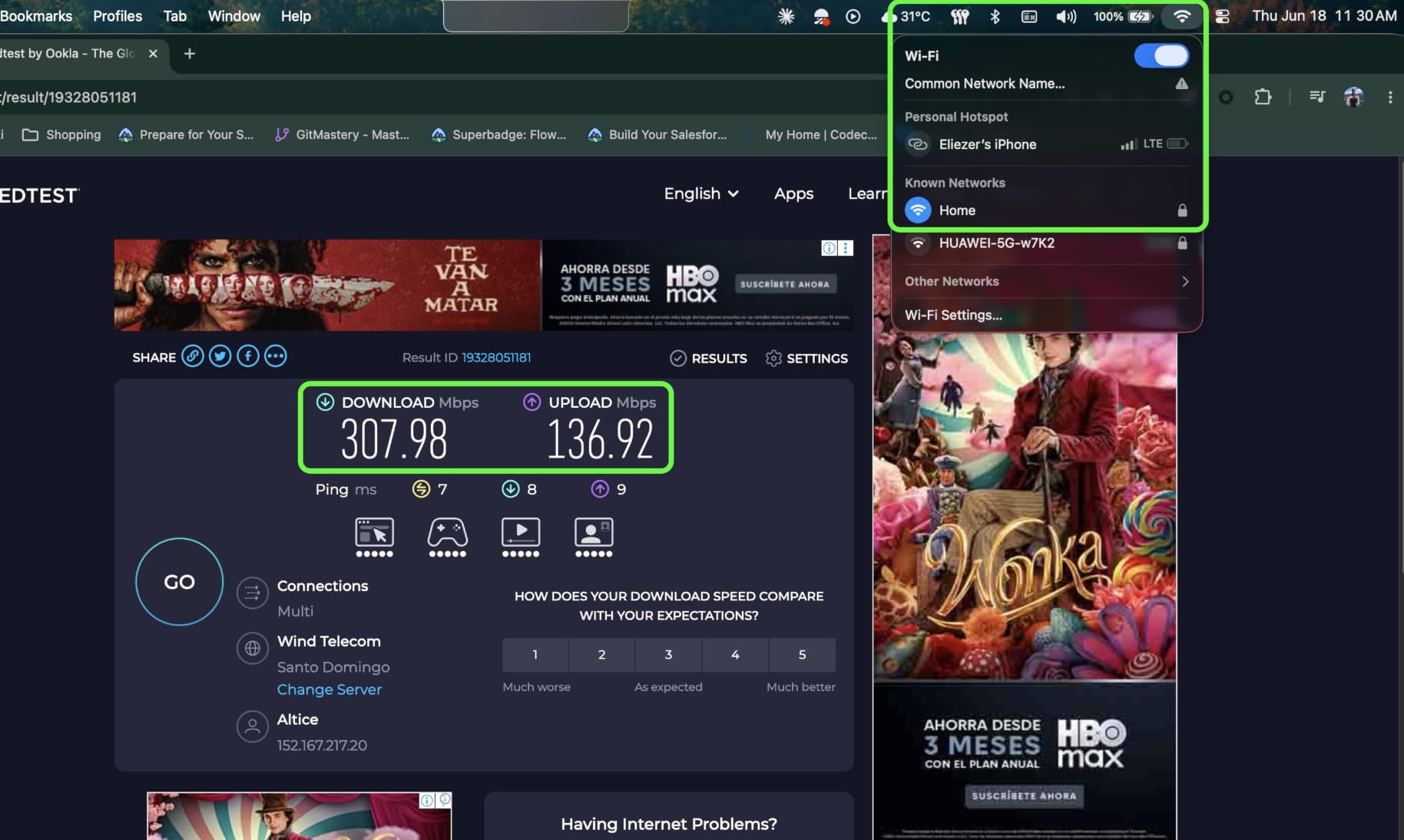Viewport: 1404px width, 840px height.
Task: Click the globe icon next to Wind Telecom
Action: point(252,649)
